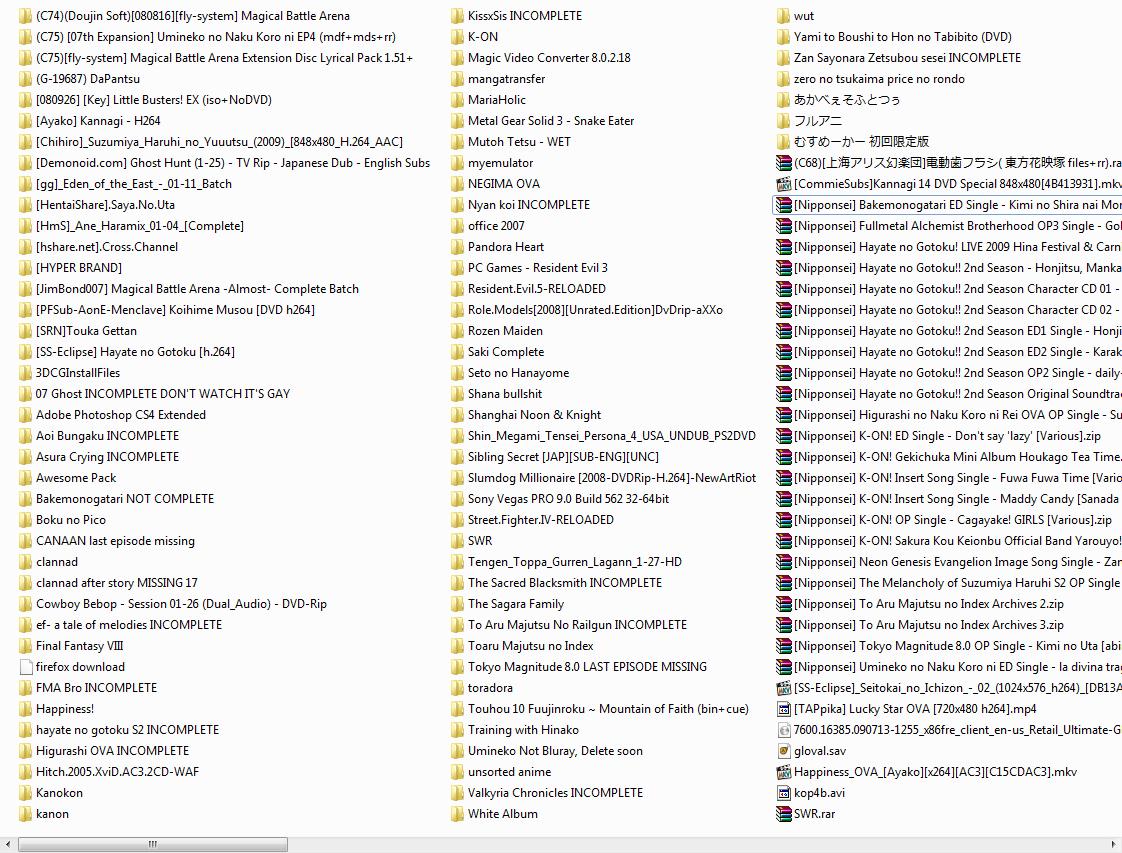Click the horizontal scrollbar thumb
This screenshot has width=1122, height=853.
pos(152,844)
